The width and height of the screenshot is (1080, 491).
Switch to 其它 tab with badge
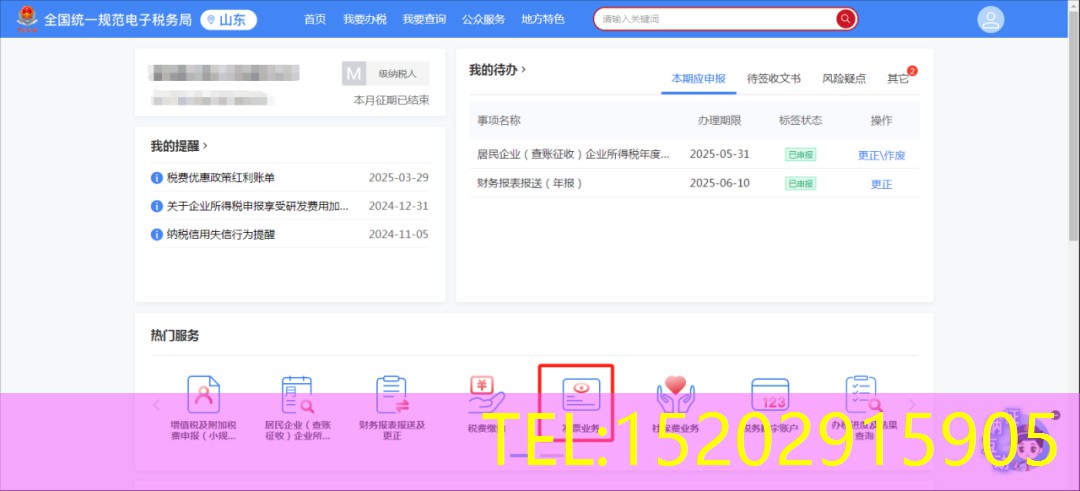click(898, 79)
